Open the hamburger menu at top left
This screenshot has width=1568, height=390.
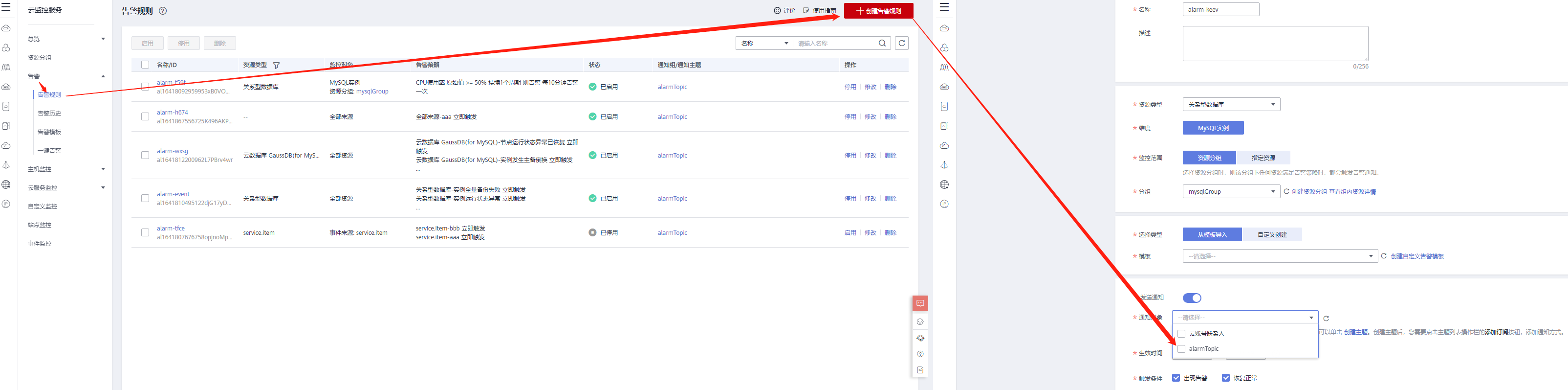pyautogui.click(x=6, y=7)
